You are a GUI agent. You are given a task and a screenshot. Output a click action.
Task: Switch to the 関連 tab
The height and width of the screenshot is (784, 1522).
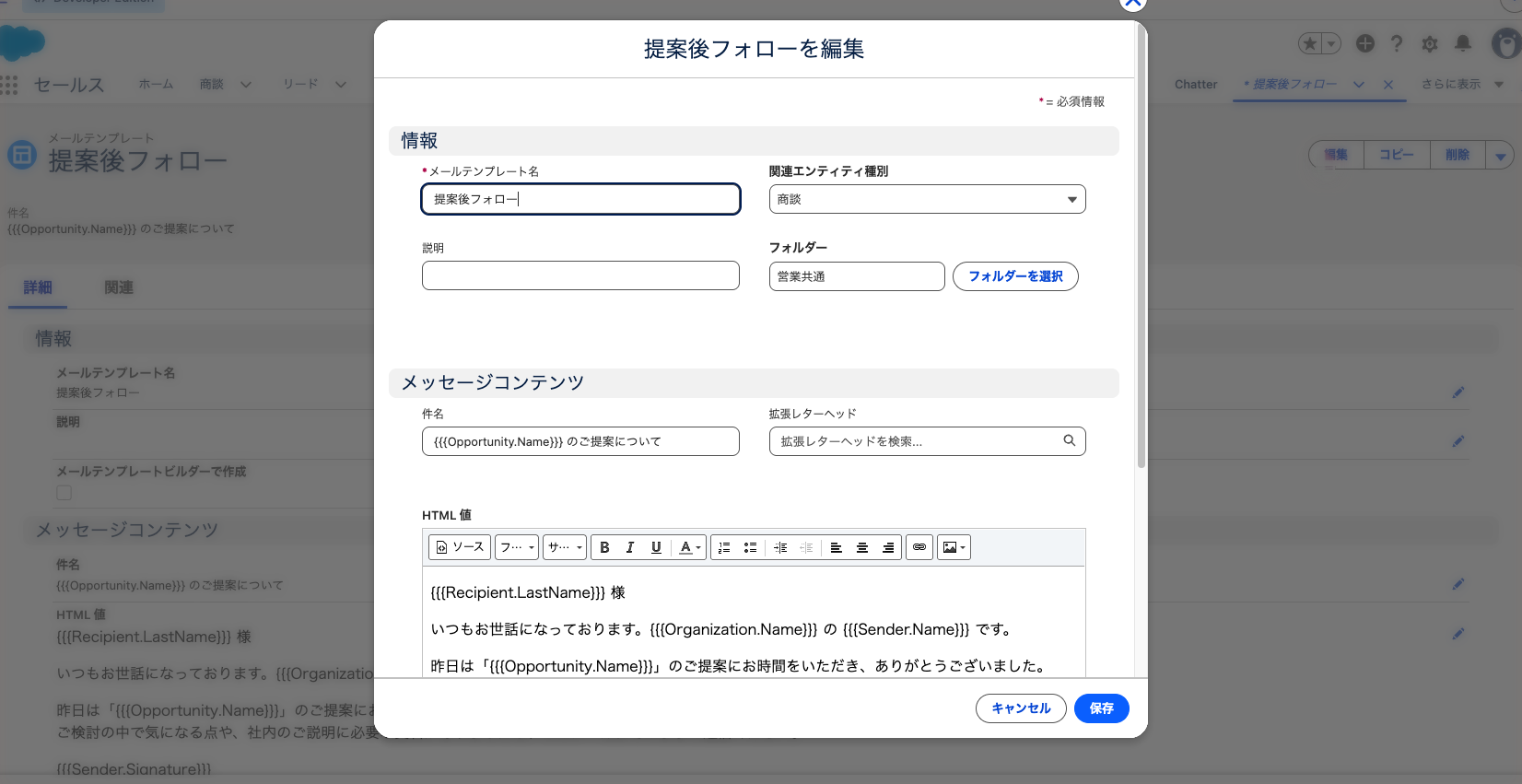point(119,287)
